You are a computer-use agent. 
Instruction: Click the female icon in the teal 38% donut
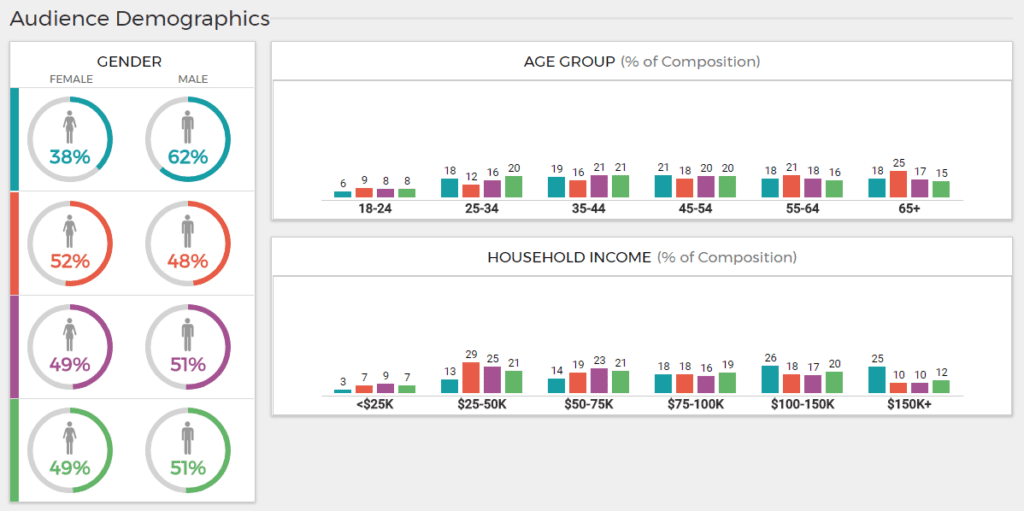69,127
